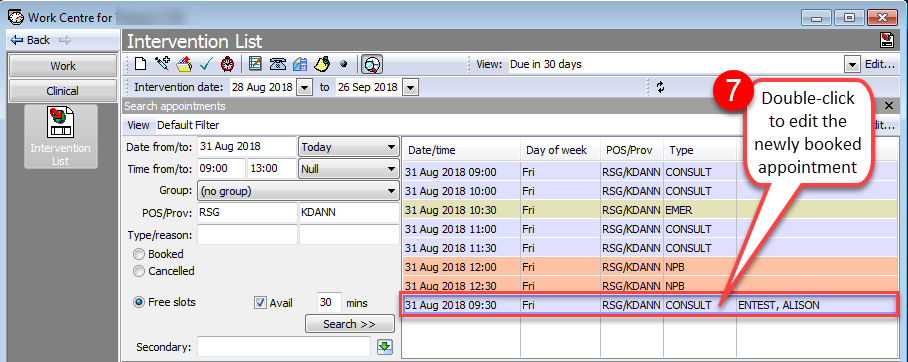The height and width of the screenshot is (362, 908).
Task: Click the first empty Type/reason field
Action: click(x=247, y=235)
